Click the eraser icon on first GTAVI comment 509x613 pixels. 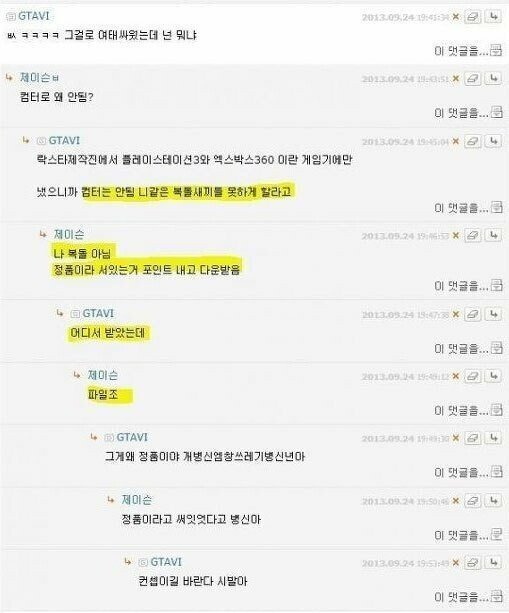(x=473, y=17)
